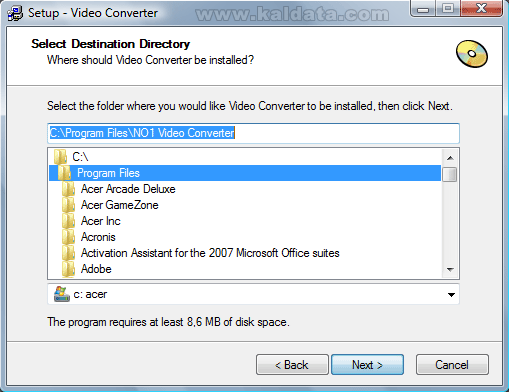Image resolution: width=509 pixels, height=392 pixels.
Task: Select Activation Assistant for 2007 Office folder
Action: click(x=245, y=253)
